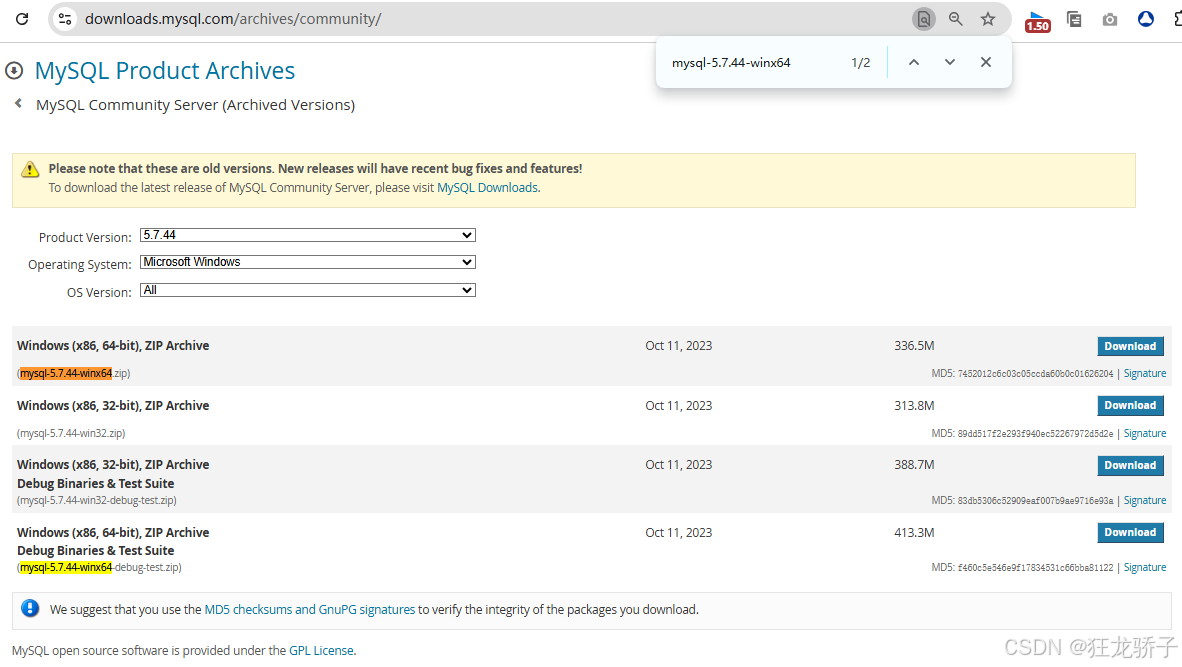Viewport: 1182px width, 667px height.
Task: Close the find-in-page bar
Action: (x=986, y=62)
